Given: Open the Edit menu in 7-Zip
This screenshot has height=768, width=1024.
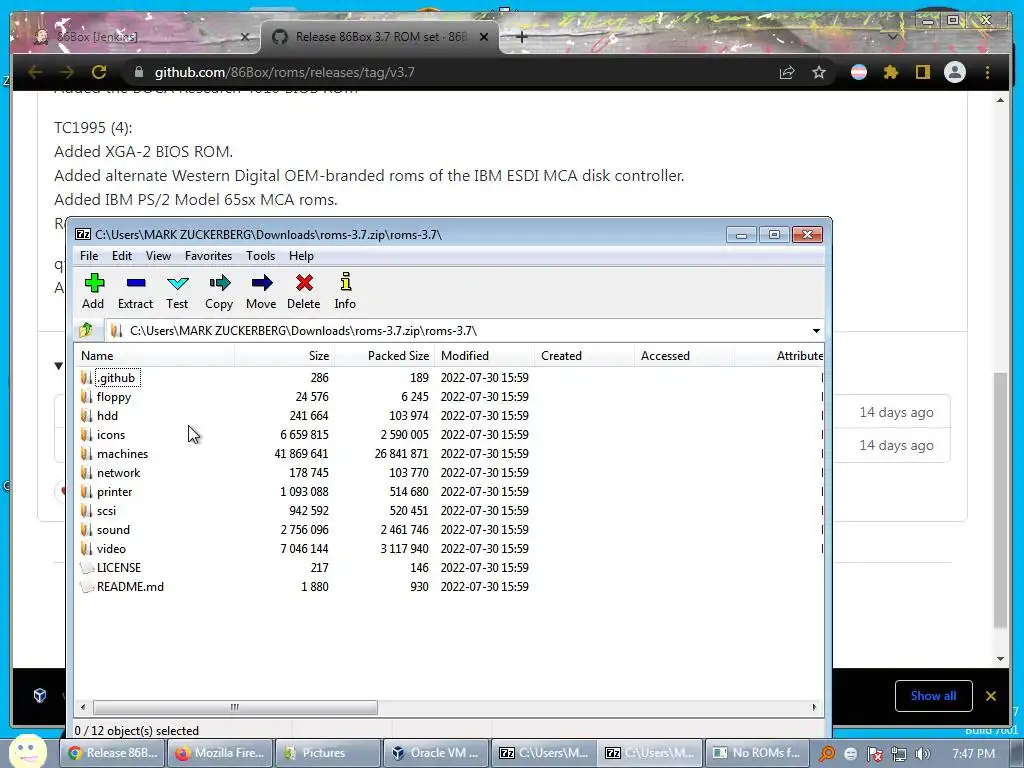Looking at the screenshot, I should (121, 256).
